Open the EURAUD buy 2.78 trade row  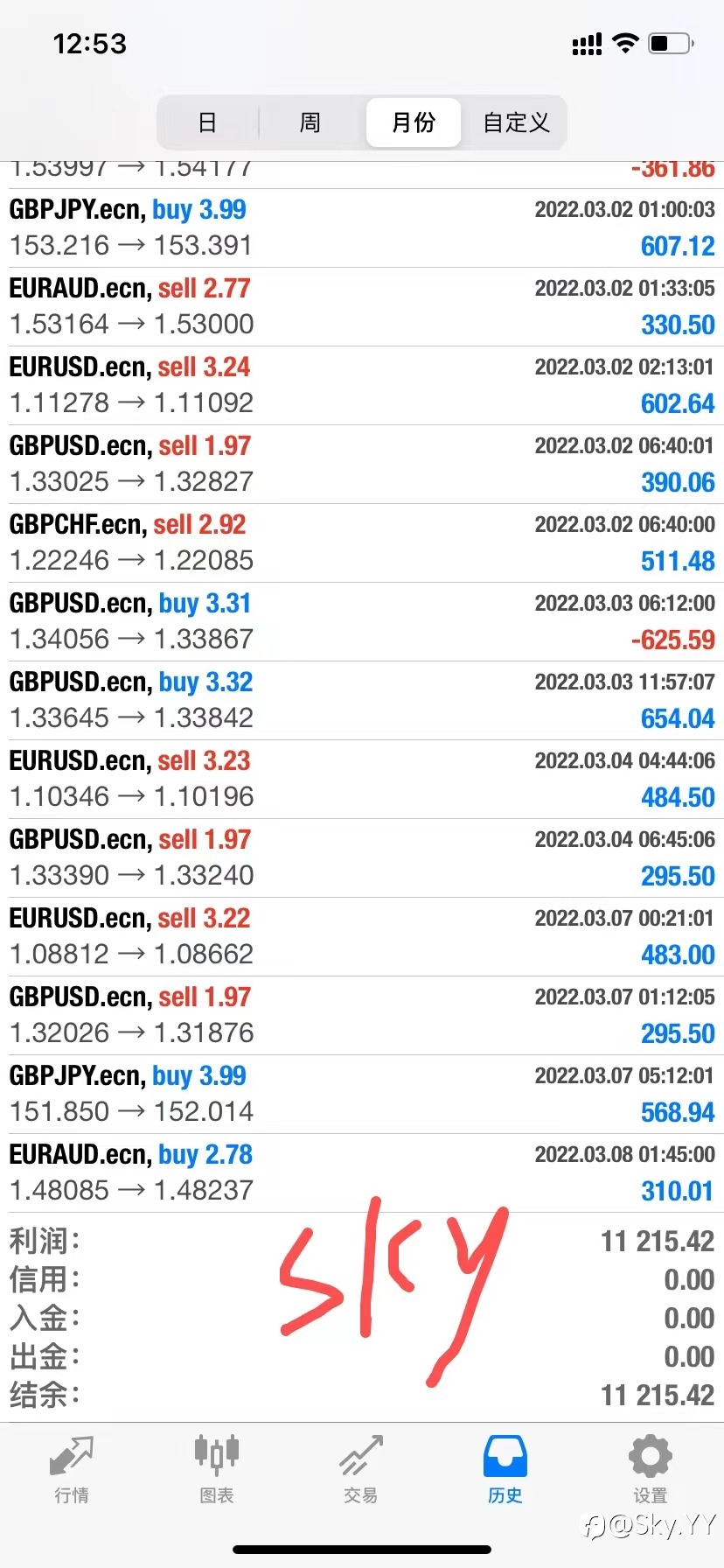pyautogui.click(x=362, y=1172)
